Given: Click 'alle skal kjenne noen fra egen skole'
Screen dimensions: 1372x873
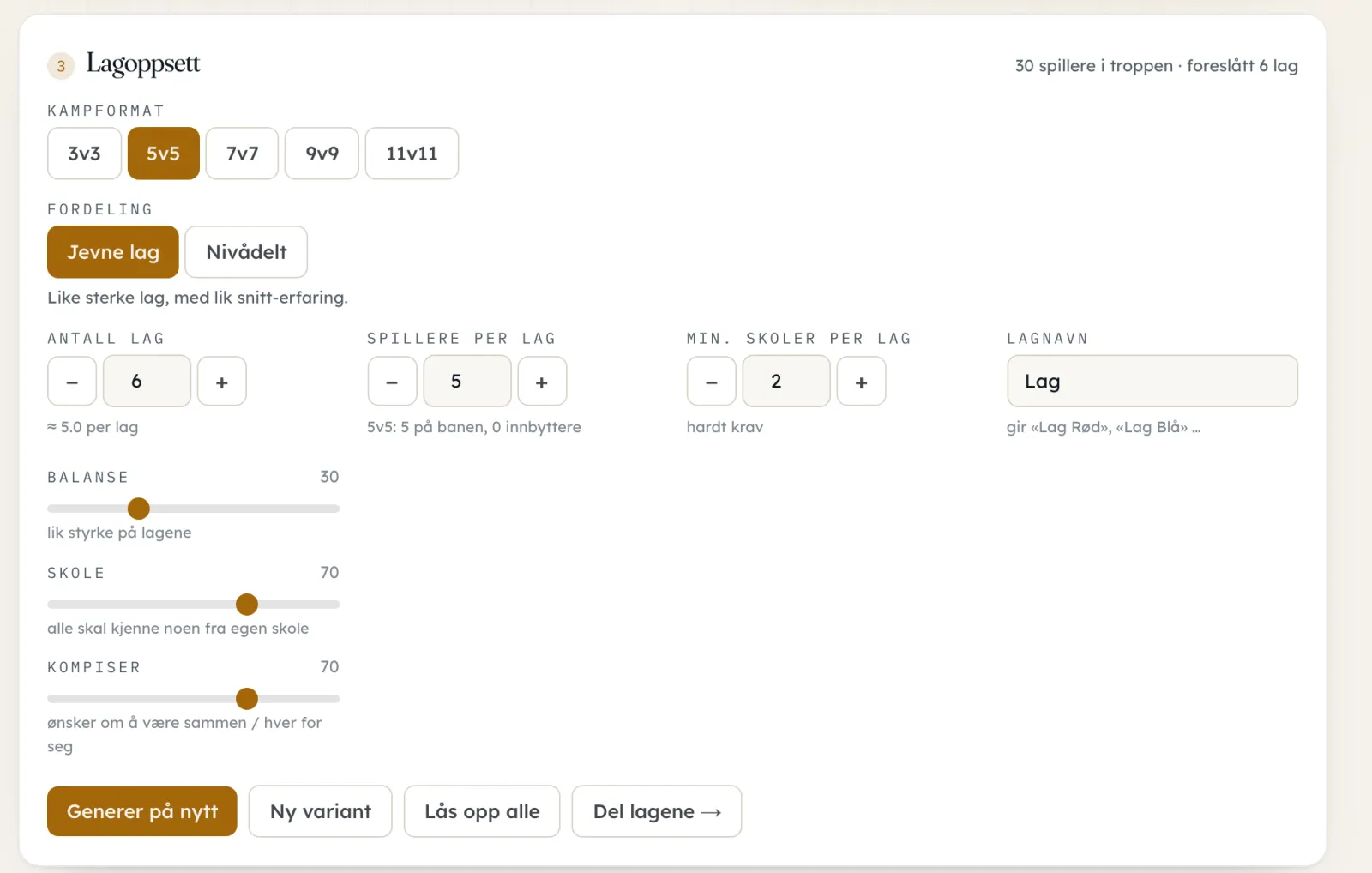Looking at the screenshot, I should (178, 629).
